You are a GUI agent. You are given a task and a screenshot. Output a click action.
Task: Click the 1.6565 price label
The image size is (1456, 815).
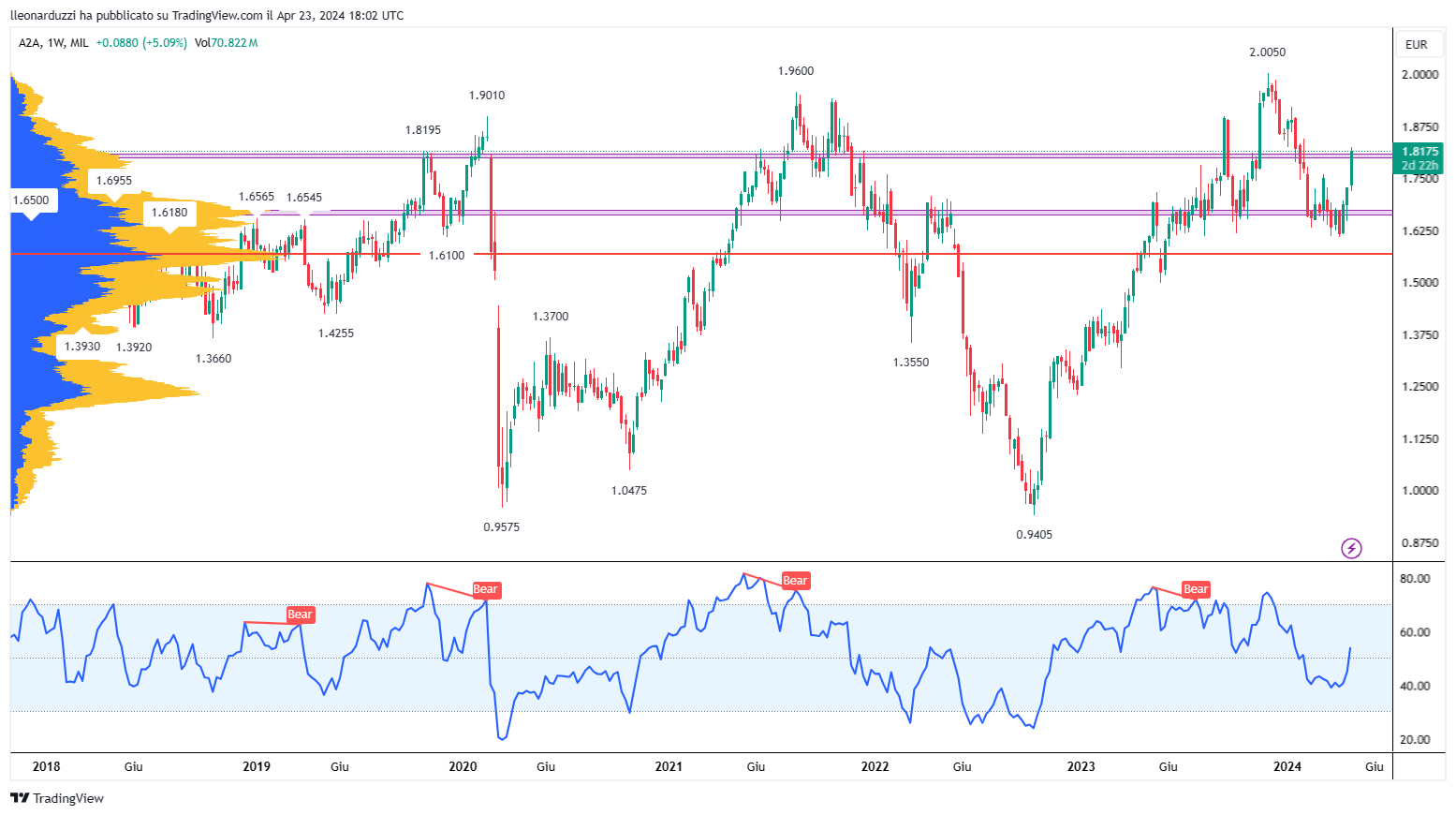(257, 198)
